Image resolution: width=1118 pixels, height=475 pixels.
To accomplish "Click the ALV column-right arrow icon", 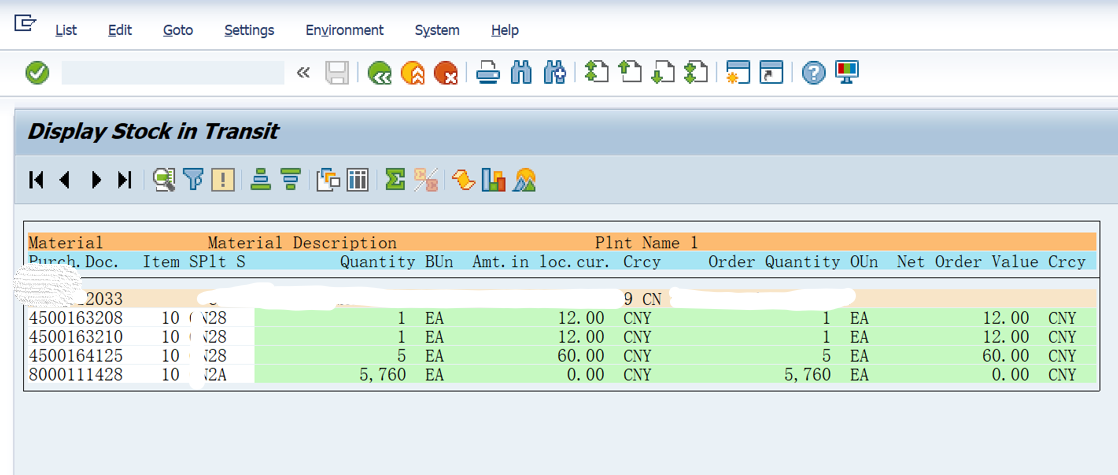I will point(96,180).
